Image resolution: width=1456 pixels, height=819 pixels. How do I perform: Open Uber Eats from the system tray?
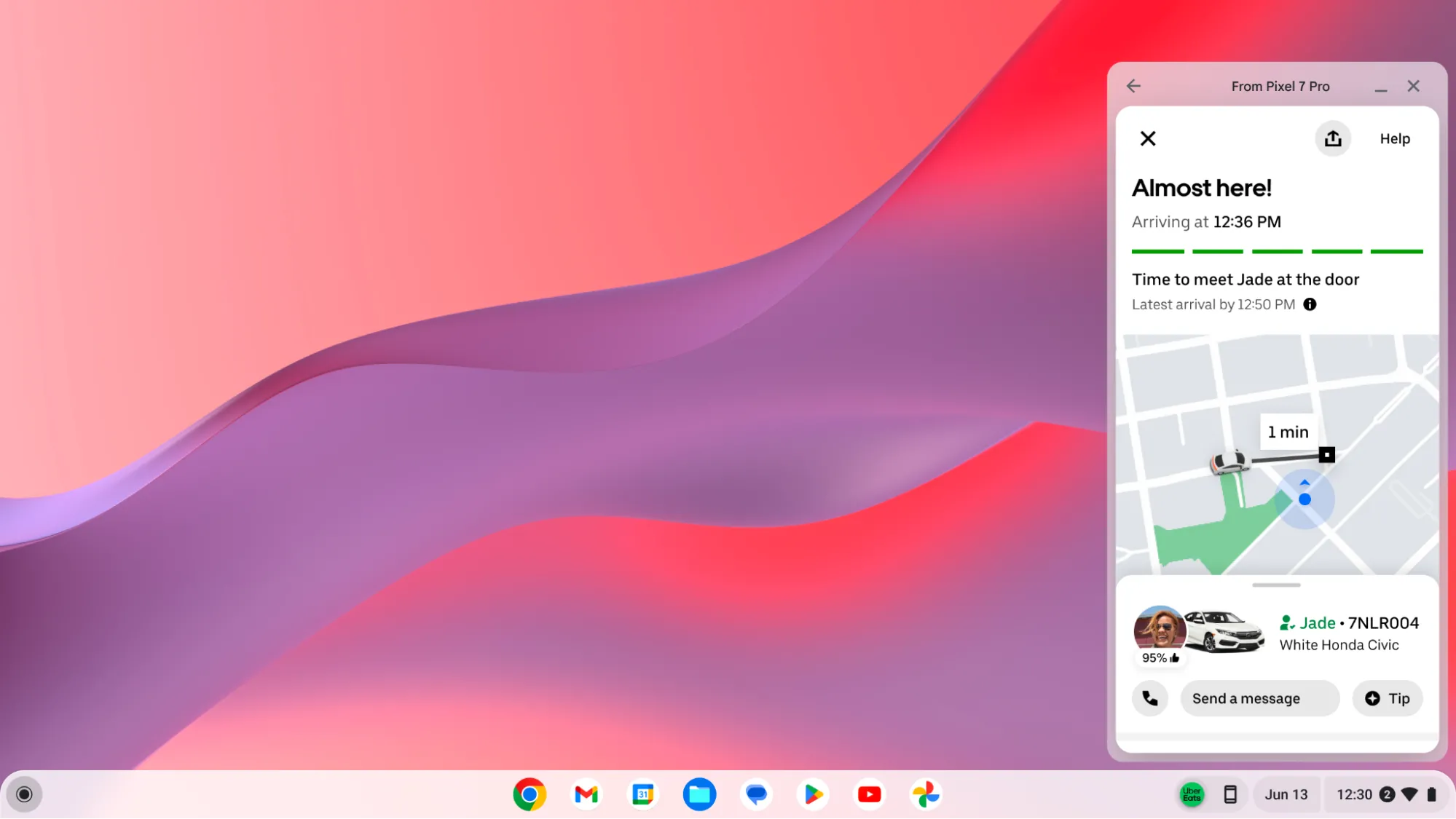tap(1192, 794)
